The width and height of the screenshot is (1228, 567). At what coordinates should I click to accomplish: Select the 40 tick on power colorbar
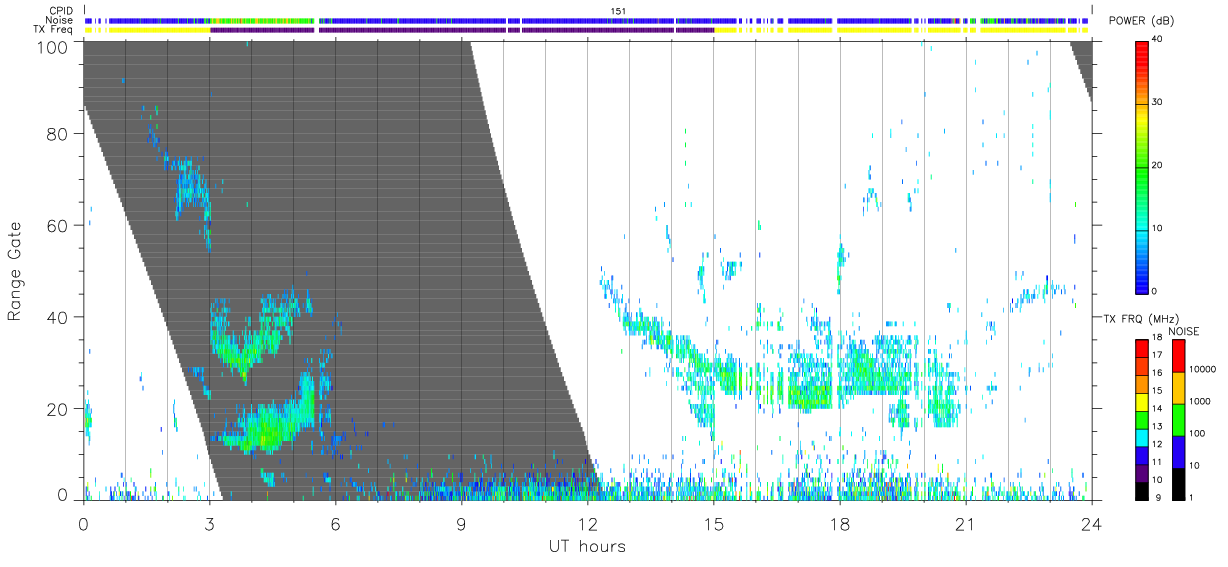[x=1158, y=39]
